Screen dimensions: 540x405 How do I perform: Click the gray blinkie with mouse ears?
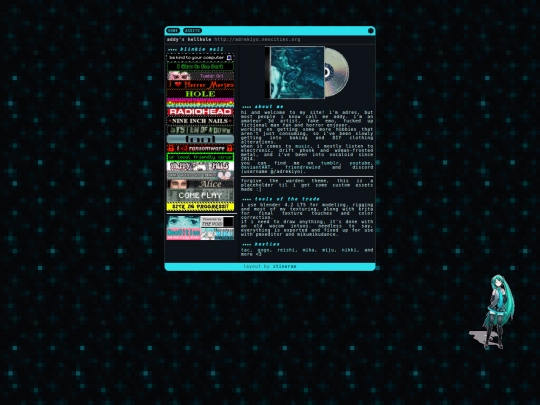click(x=200, y=175)
